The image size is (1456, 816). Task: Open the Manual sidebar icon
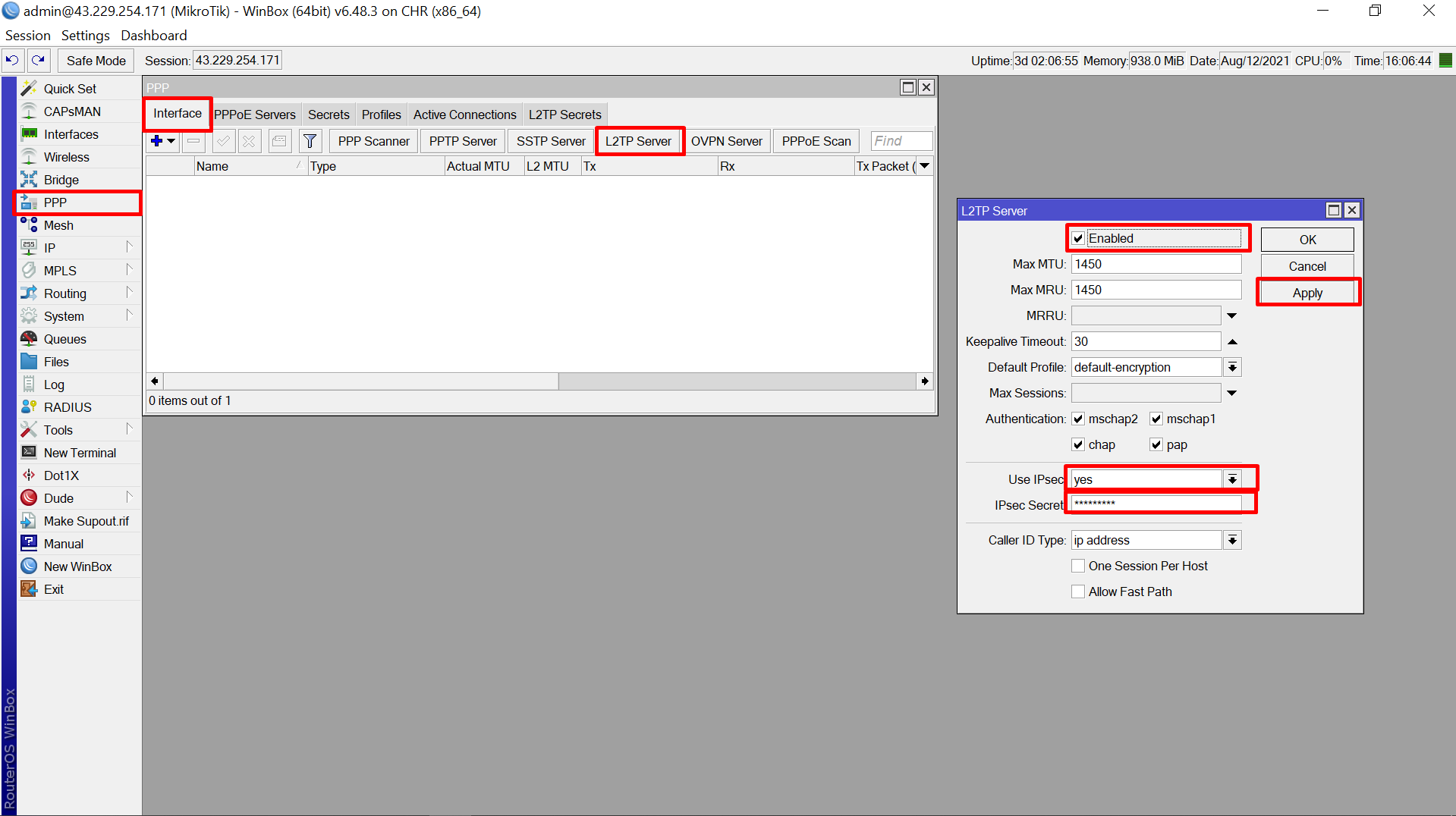29,544
